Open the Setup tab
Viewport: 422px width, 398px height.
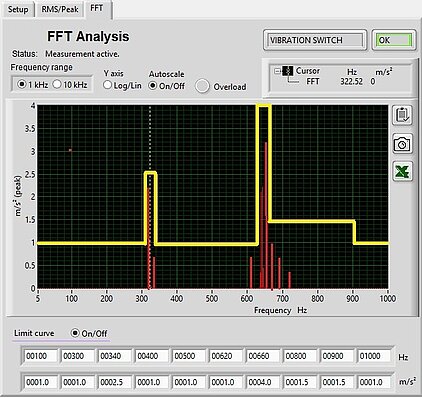tap(18, 9)
